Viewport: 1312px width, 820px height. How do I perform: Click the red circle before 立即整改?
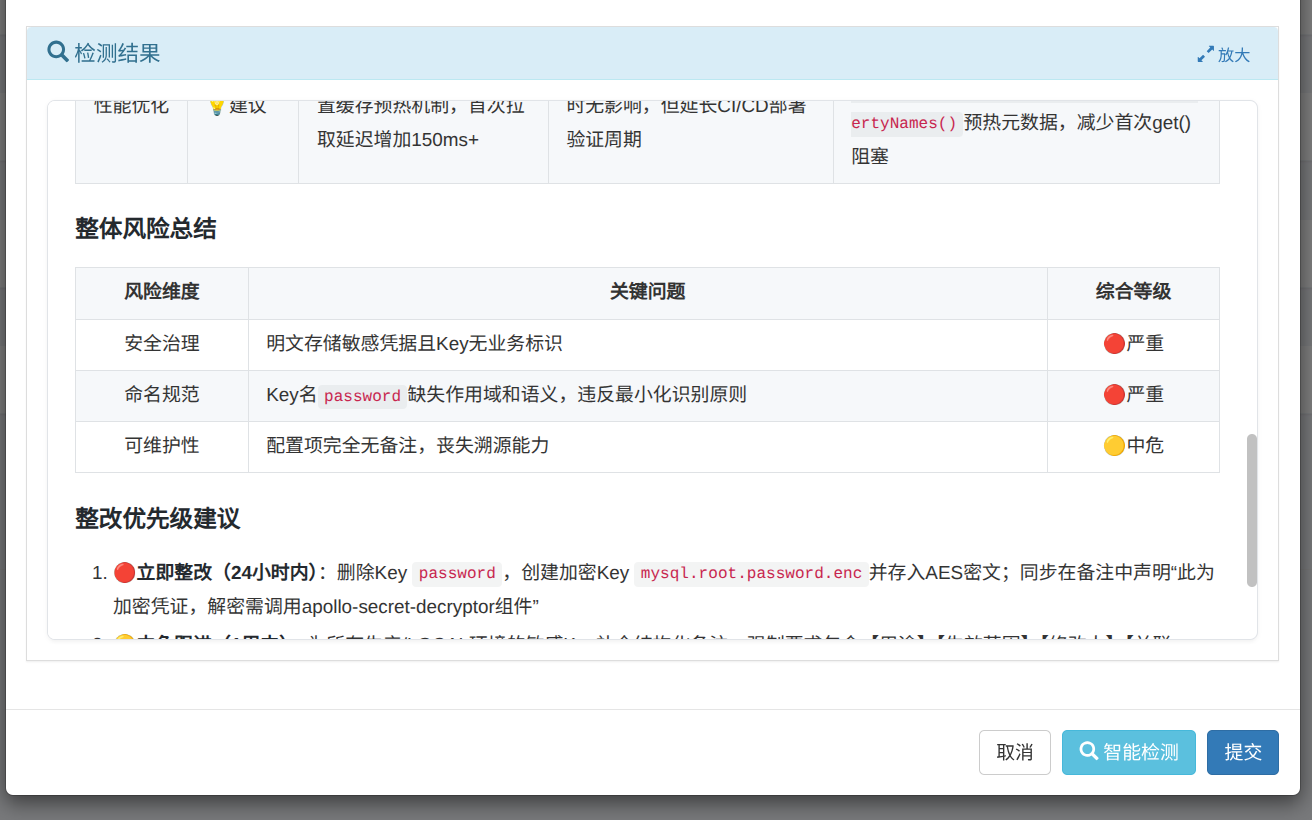click(x=124, y=573)
